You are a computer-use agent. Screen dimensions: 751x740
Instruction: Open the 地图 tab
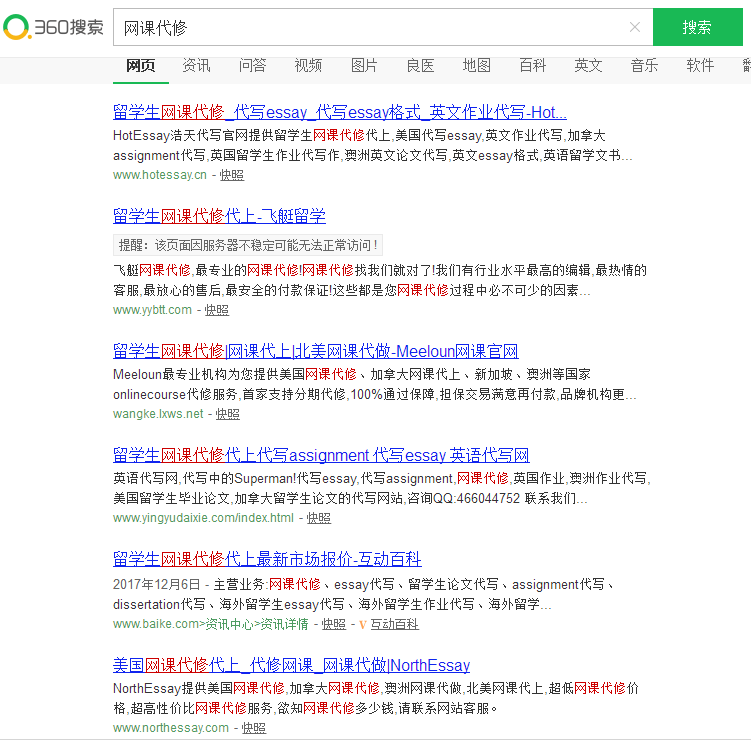tap(476, 66)
